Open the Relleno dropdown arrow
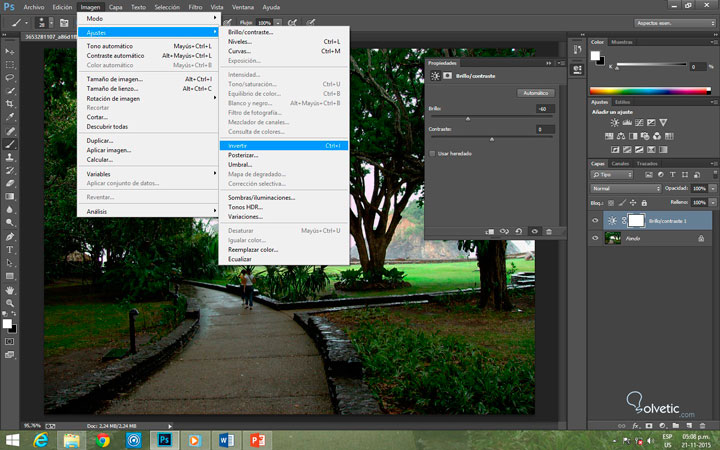Screen dimensions: 720x450 (x=713, y=202)
